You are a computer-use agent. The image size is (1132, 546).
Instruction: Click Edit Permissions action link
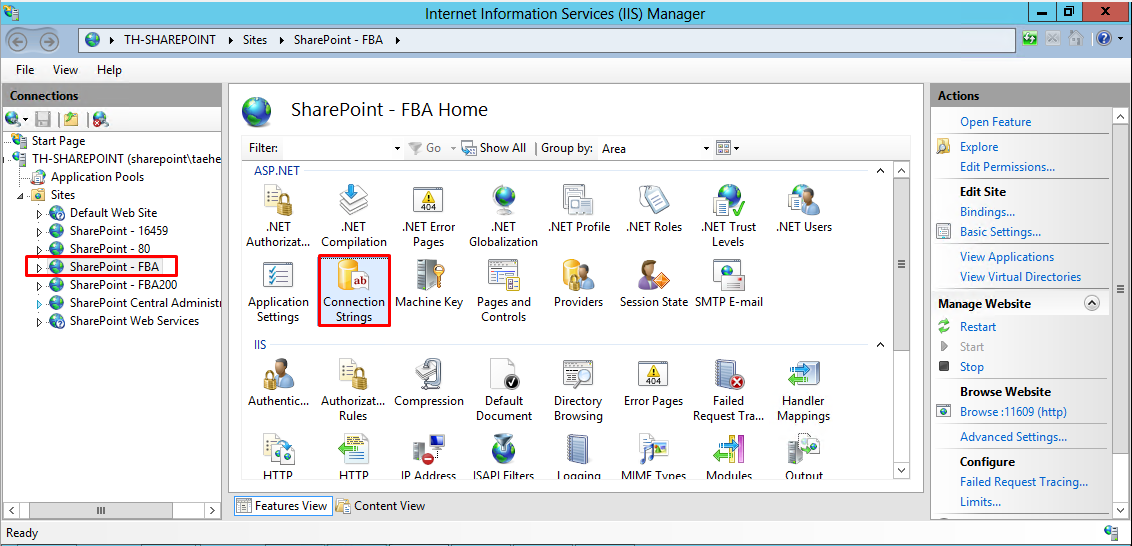(1007, 167)
